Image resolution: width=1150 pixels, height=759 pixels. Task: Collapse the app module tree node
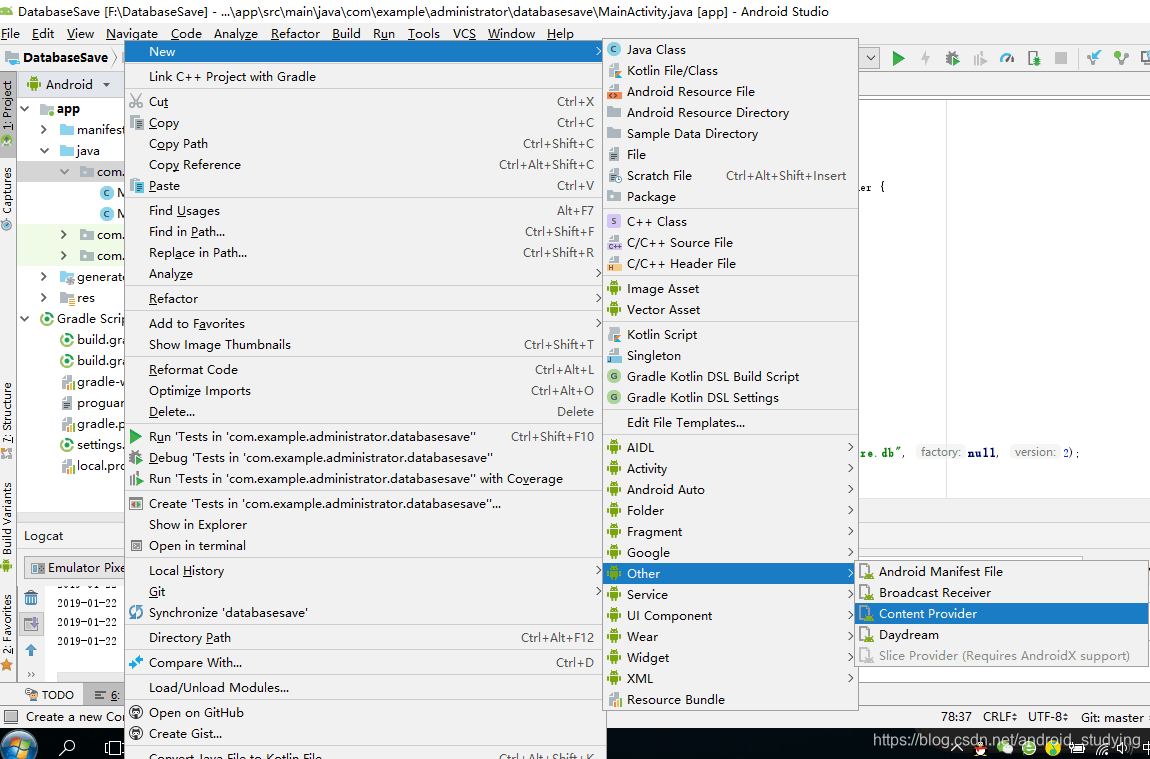coord(25,109)
